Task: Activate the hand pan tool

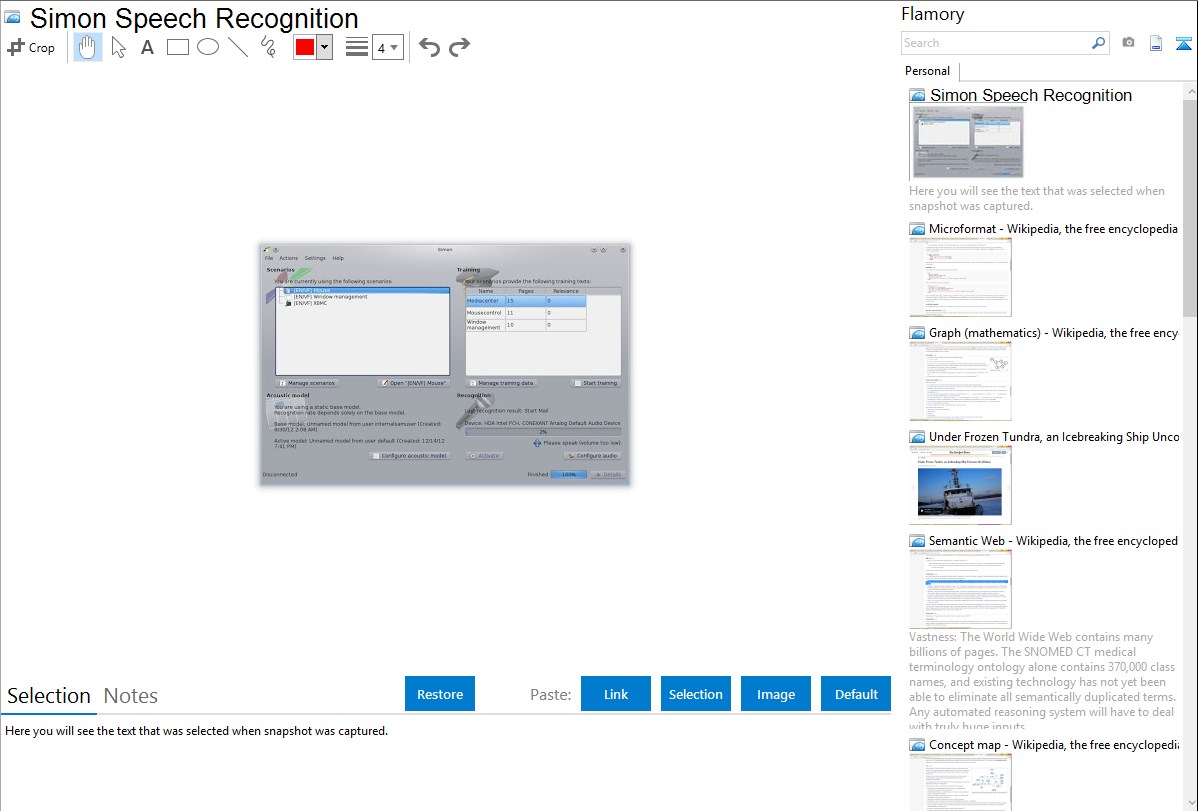Action: point(88,47)
